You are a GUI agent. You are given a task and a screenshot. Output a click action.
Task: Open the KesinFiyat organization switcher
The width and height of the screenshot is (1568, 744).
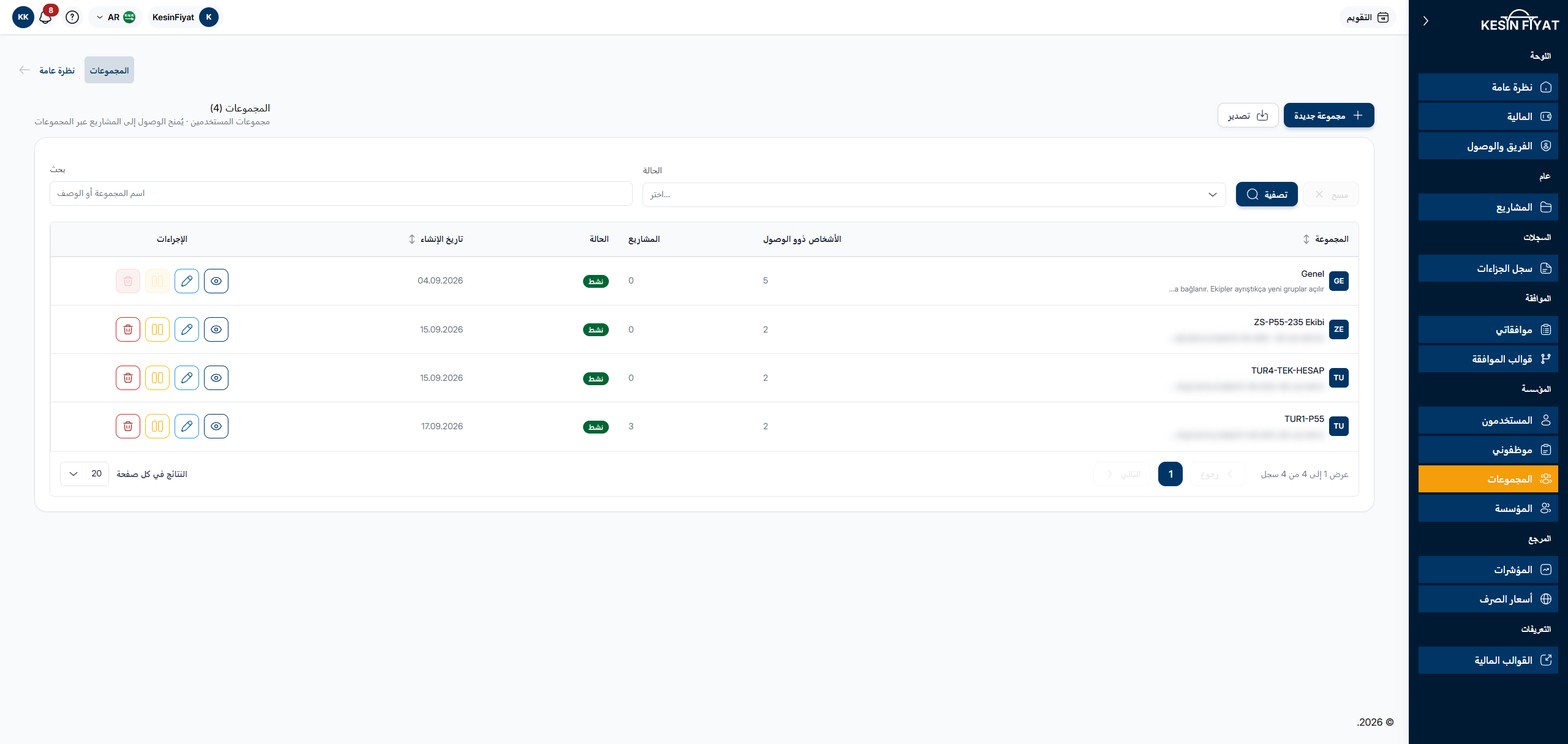coord(185,17)
